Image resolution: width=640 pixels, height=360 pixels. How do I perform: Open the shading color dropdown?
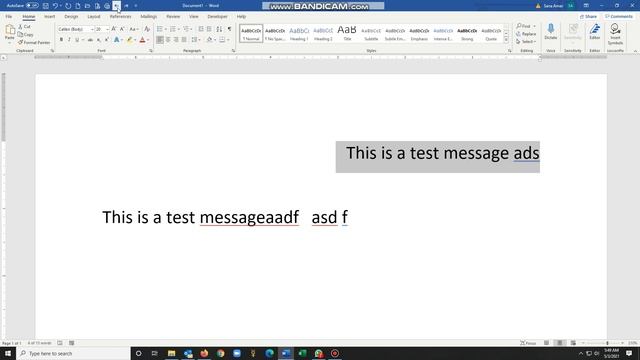tap(215, 40)
